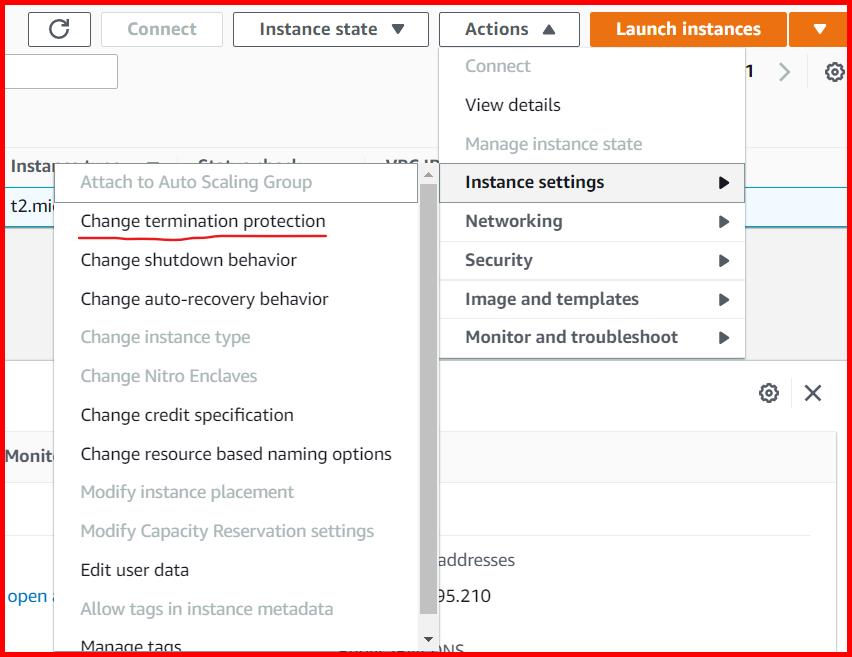
Task: Open the Instance state dropdown
Action: pos(330,29)
